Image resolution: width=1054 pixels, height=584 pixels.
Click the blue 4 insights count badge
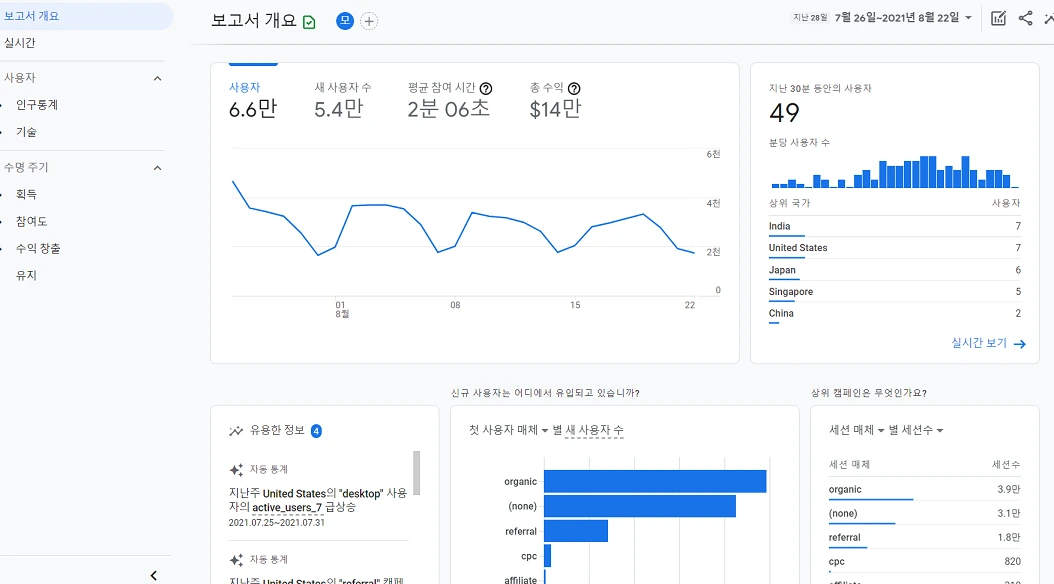[316, 431]
